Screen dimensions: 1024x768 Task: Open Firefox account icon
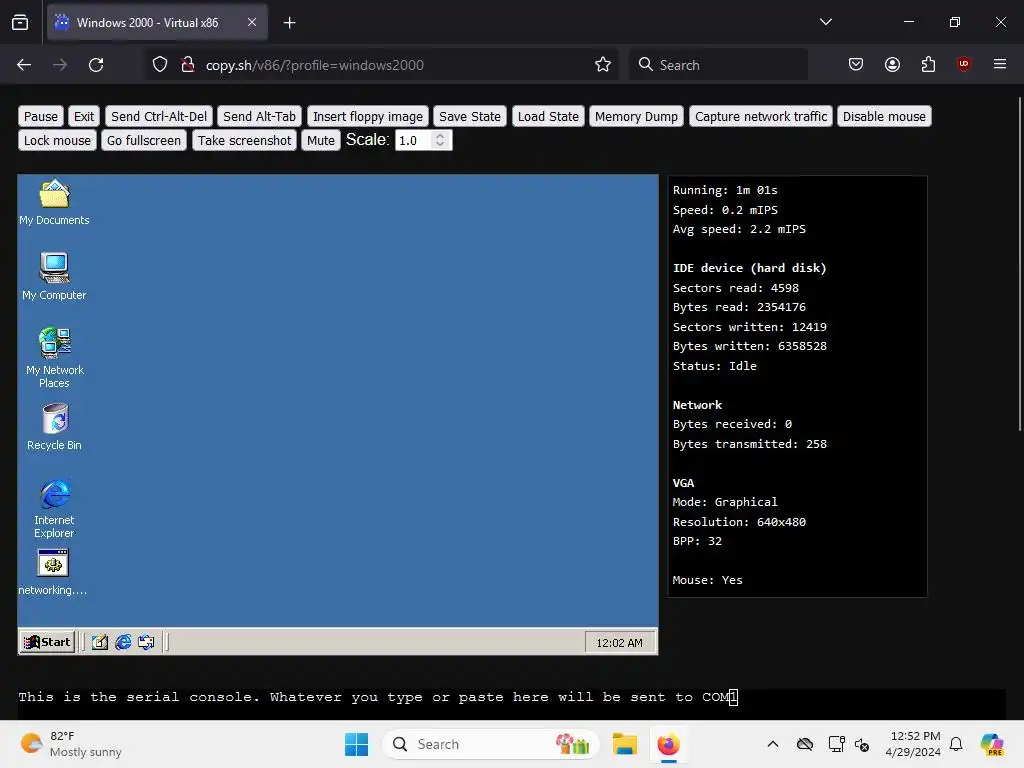[892, 64]
